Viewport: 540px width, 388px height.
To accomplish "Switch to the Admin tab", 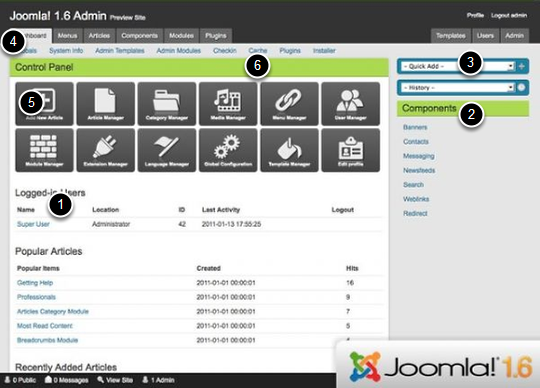I will pos(515,36).
